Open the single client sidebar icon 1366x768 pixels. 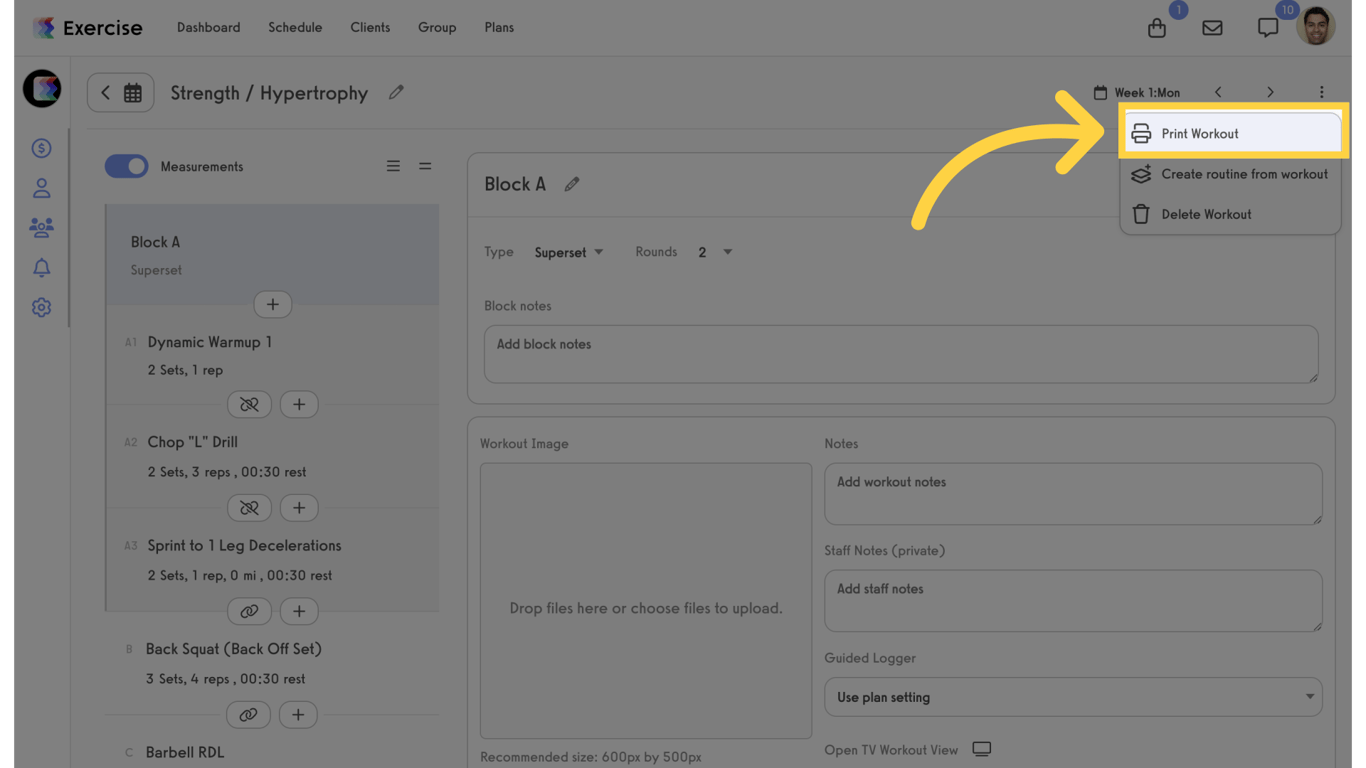[x=41, y=188]
